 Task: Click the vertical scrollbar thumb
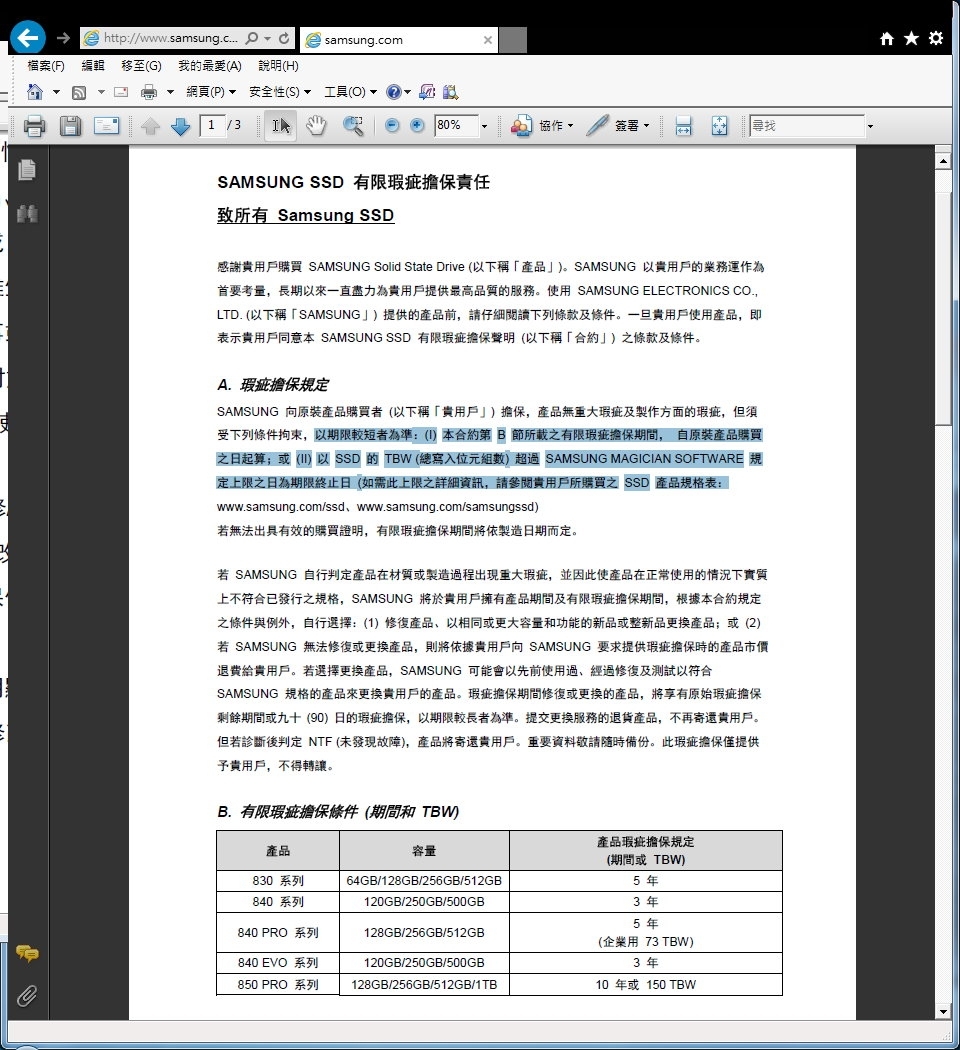943,308
